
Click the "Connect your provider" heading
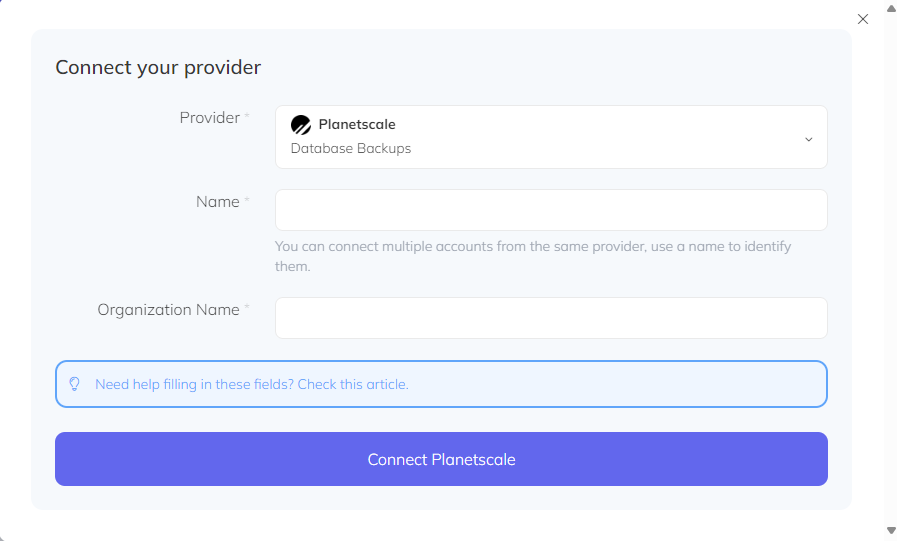point(158,68)
